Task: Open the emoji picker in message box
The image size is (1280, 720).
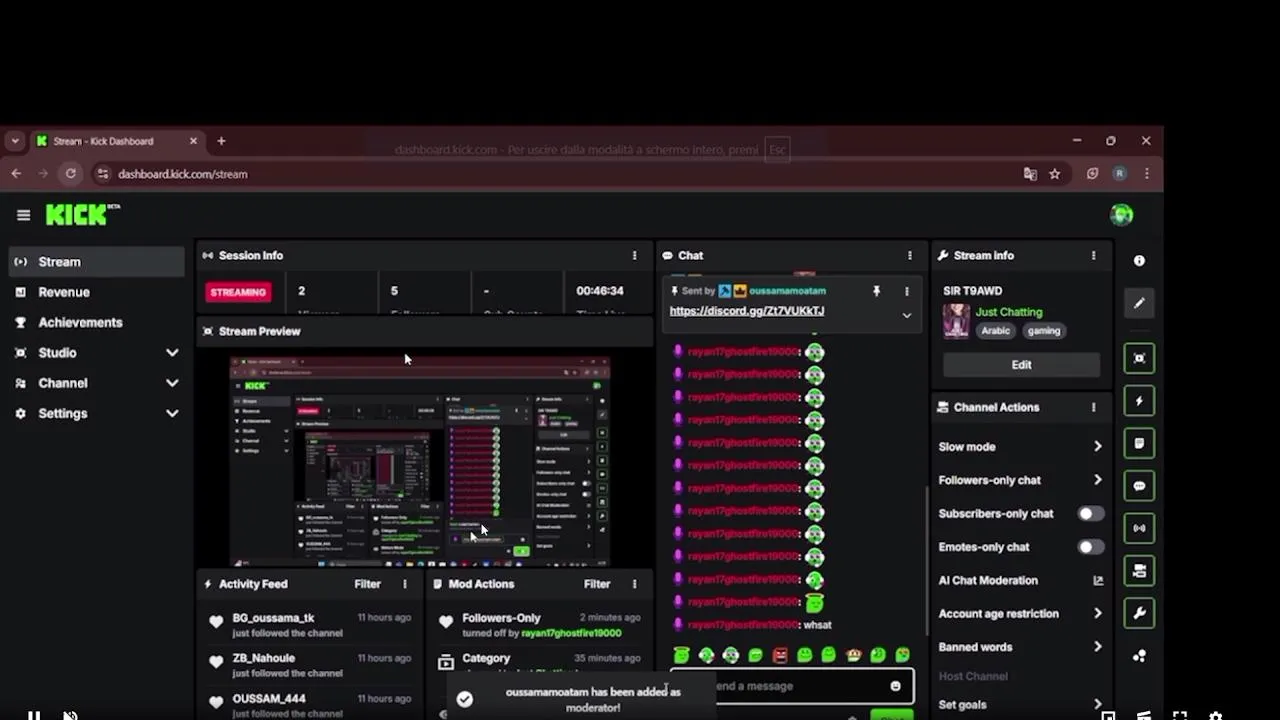Action: pos(895,686)
